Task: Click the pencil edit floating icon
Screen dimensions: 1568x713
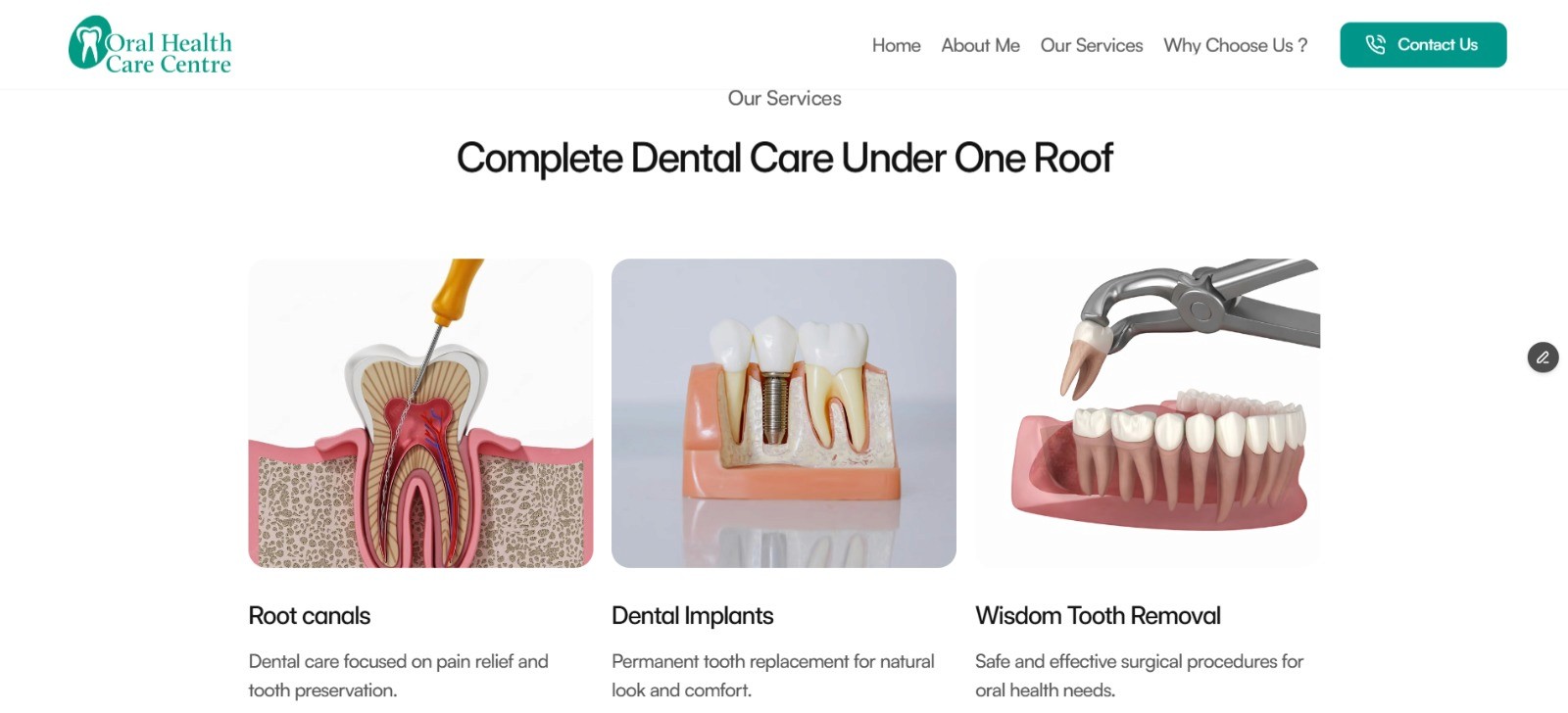Action: (1543, 357)
